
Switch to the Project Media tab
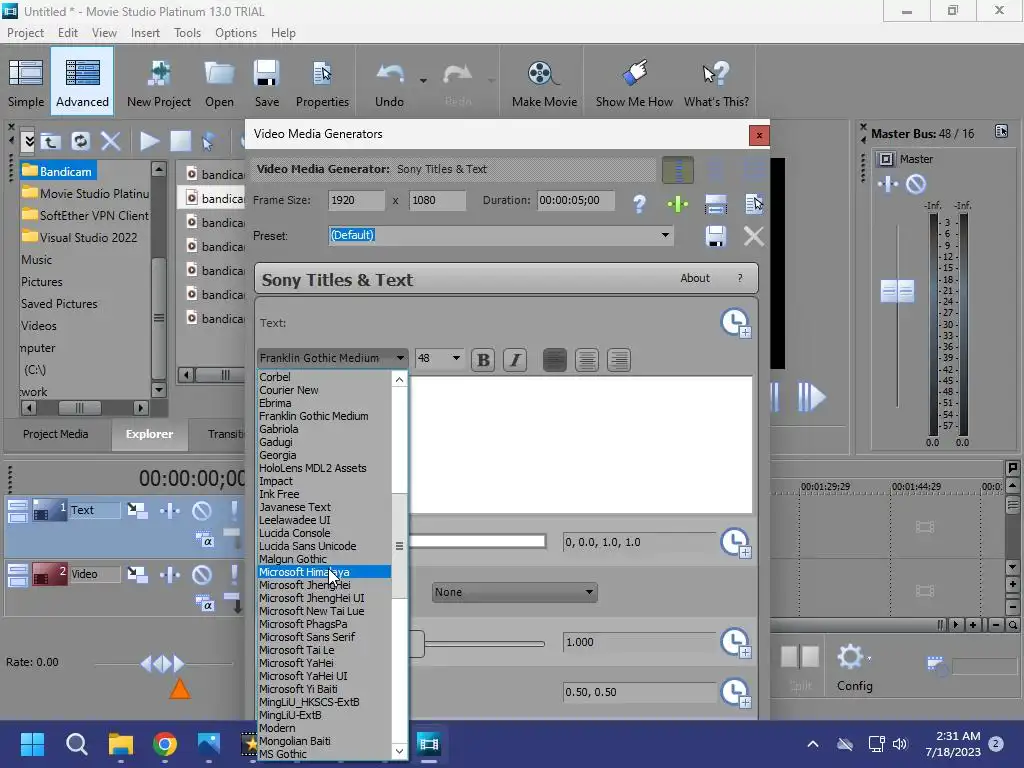56,434
